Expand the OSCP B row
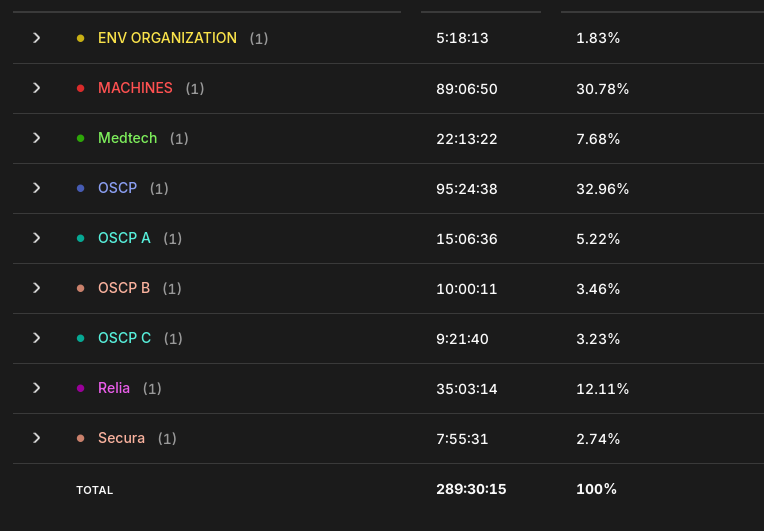 tap(37, 288)
